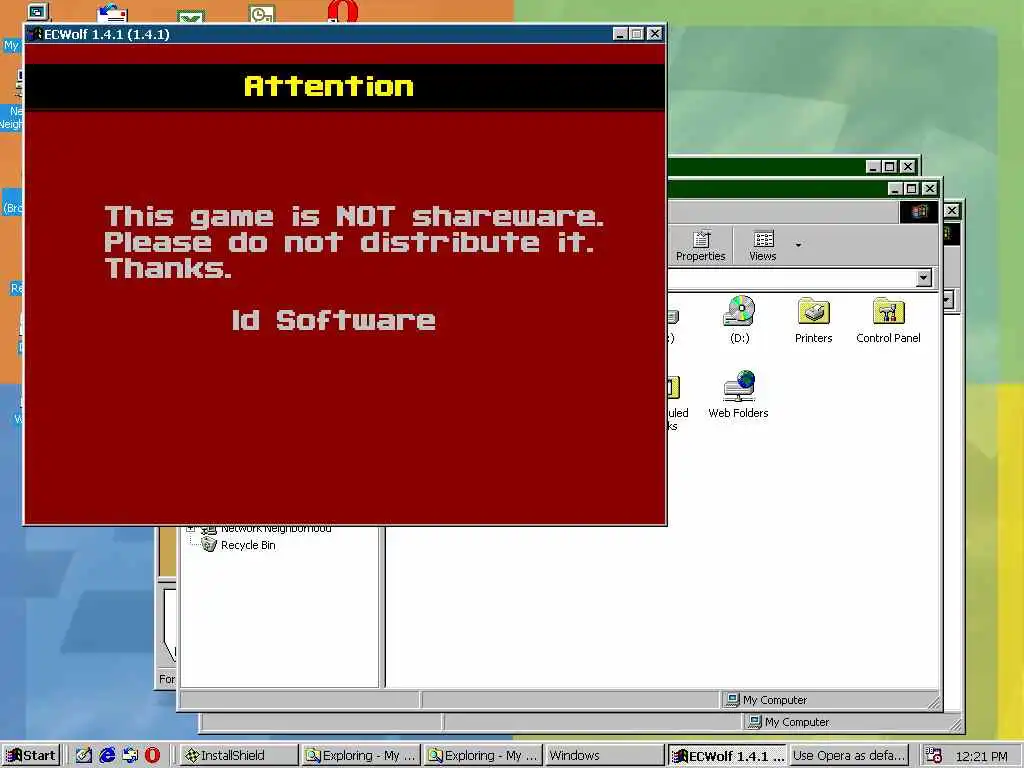The height and width of the screenshot is (768, 1024).
Task: Open the Printers folder icon
Action: point(813,319)
